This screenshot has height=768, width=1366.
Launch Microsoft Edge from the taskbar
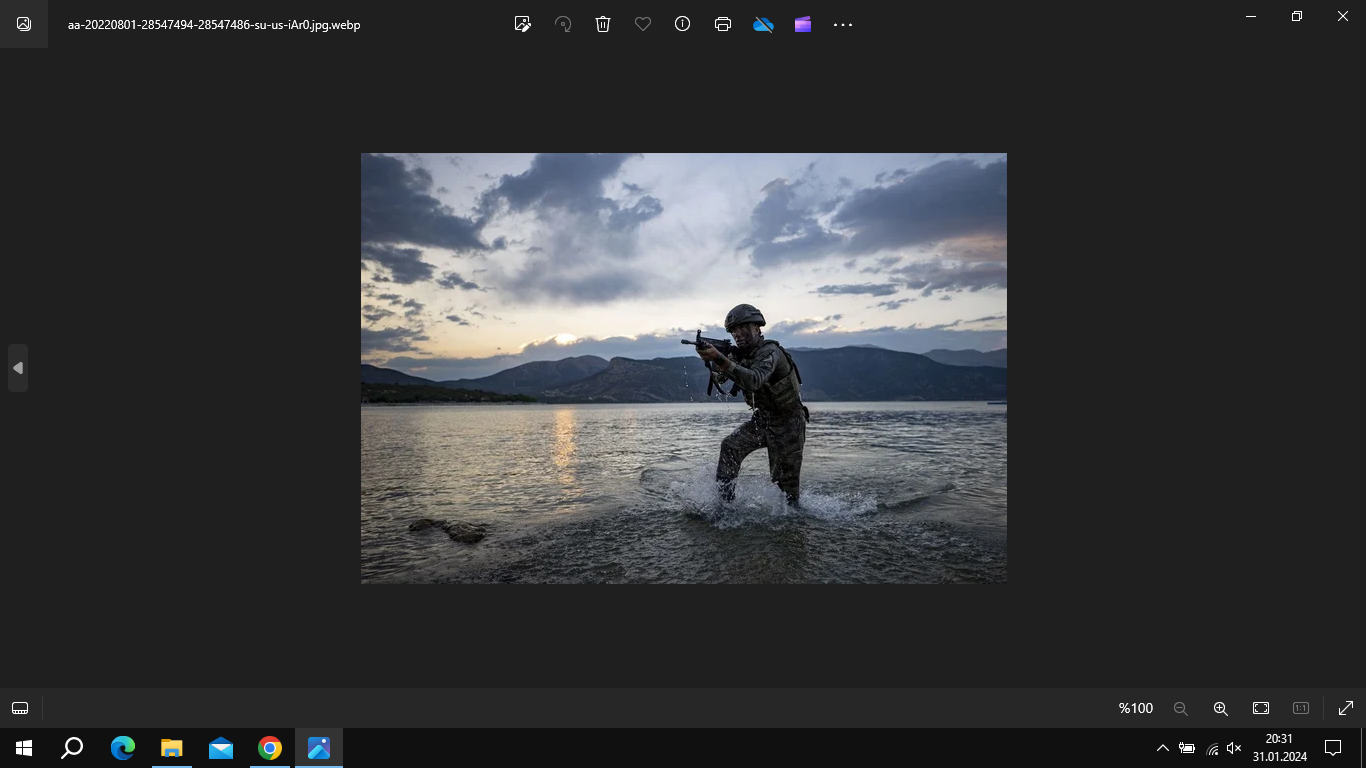pyautogui.click(x=122, y=748)
